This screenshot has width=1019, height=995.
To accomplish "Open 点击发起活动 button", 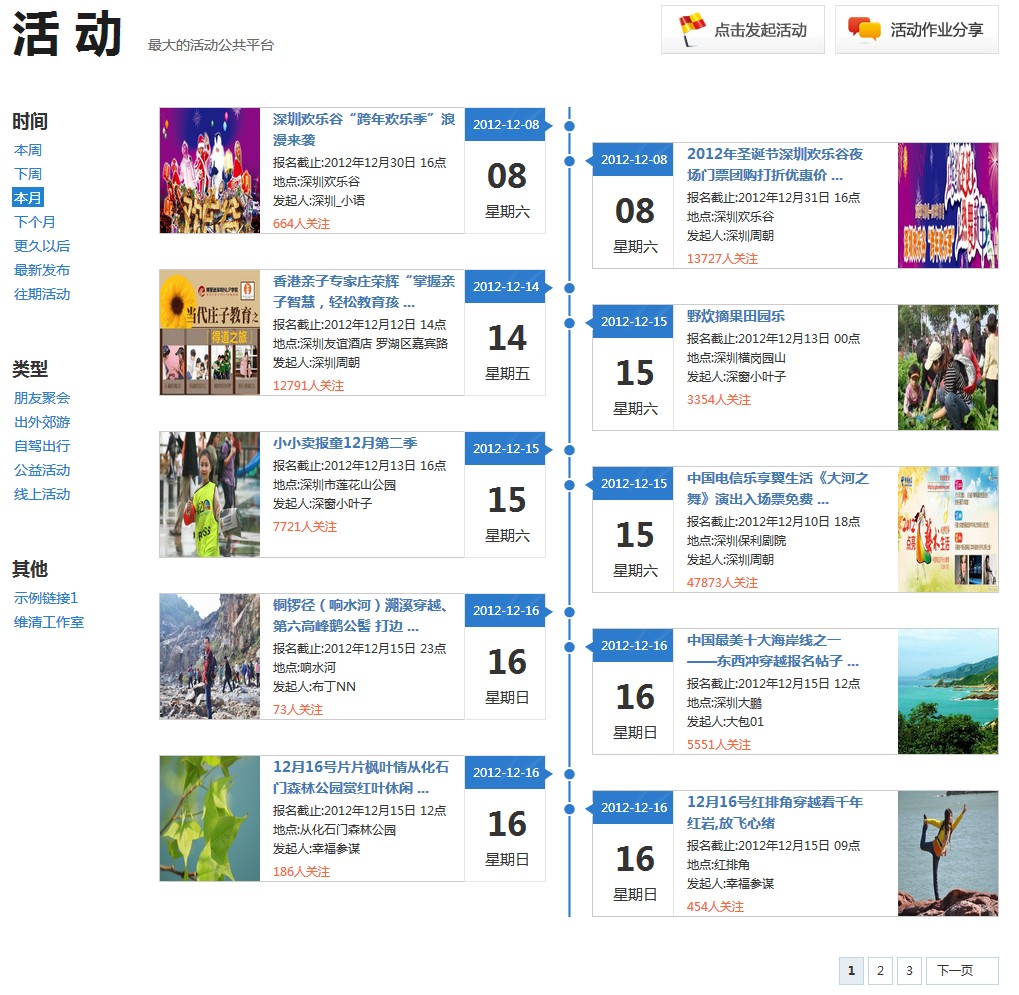I will (x=743, y=30).
